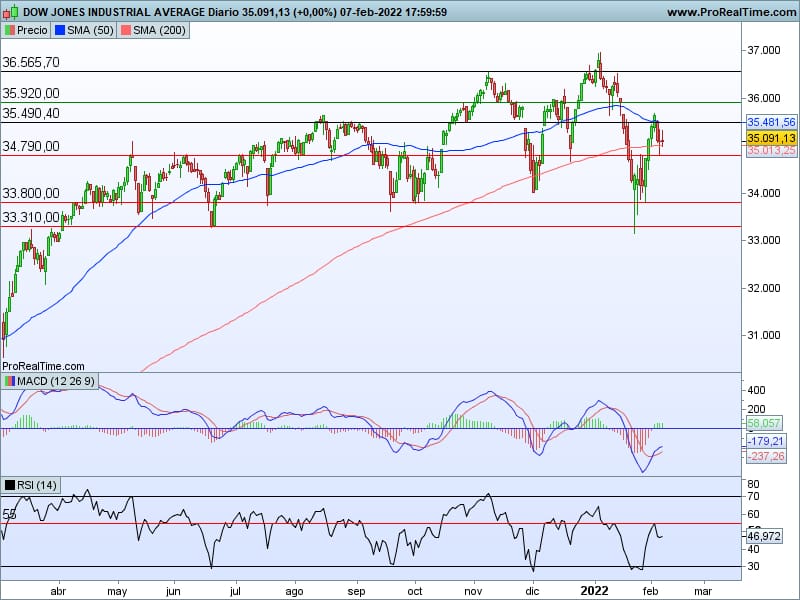Click the 200 MACD axis label
Screen dimensions: 800x600
(756, 409)
